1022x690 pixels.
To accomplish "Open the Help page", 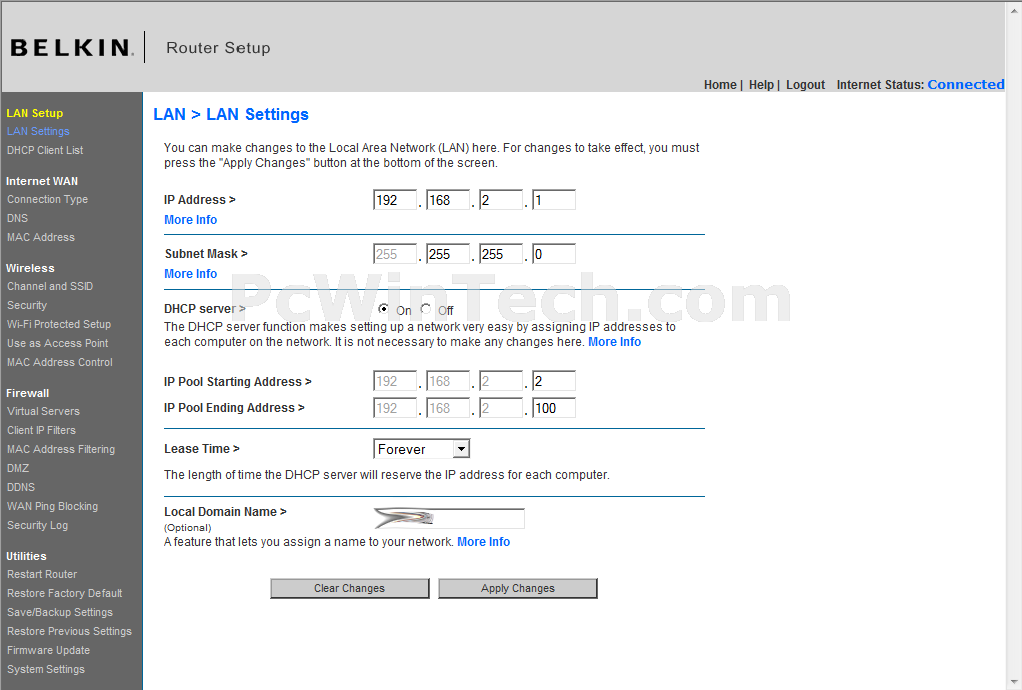I will 761,85.
